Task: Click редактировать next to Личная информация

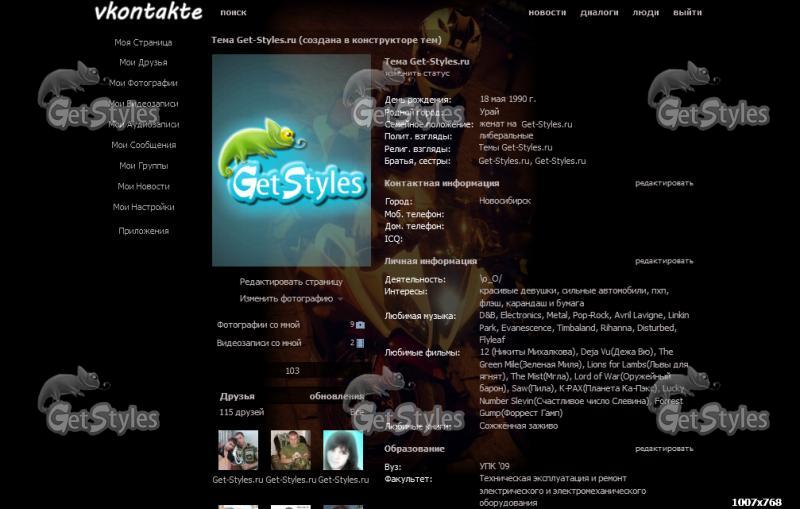Action: pos(664,261)
